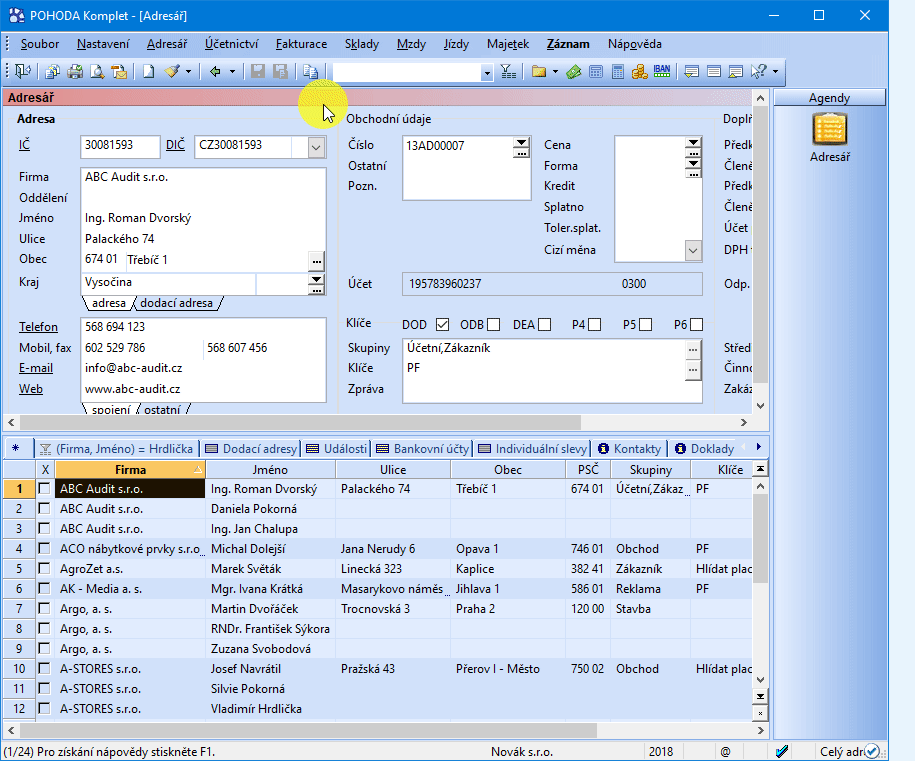The width and height of the screenshot is (915, 761).
Task: Click the green banknote toolbar icon
Action: (574, 72)
